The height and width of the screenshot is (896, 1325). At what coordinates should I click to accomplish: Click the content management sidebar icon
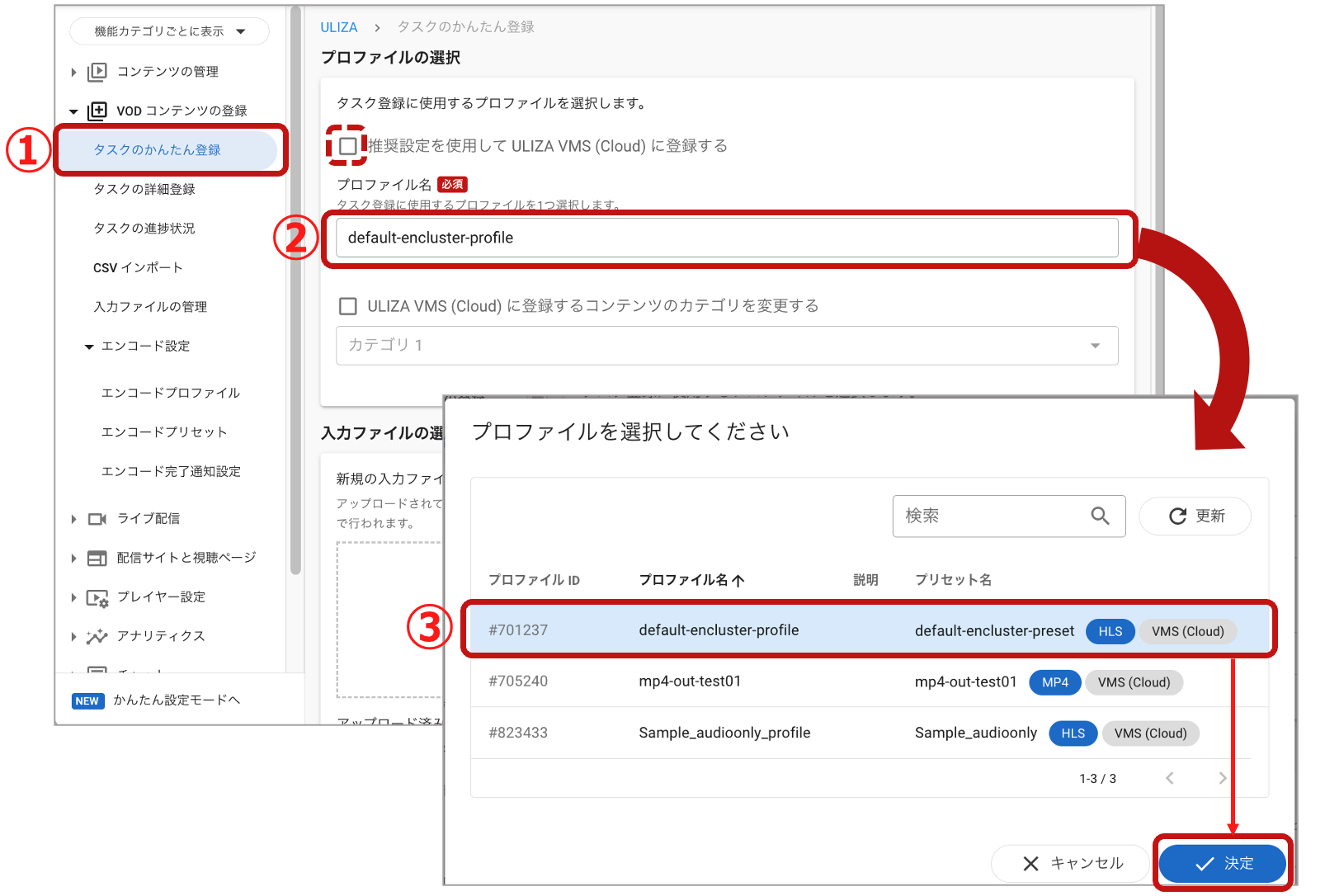pos(97,72)
